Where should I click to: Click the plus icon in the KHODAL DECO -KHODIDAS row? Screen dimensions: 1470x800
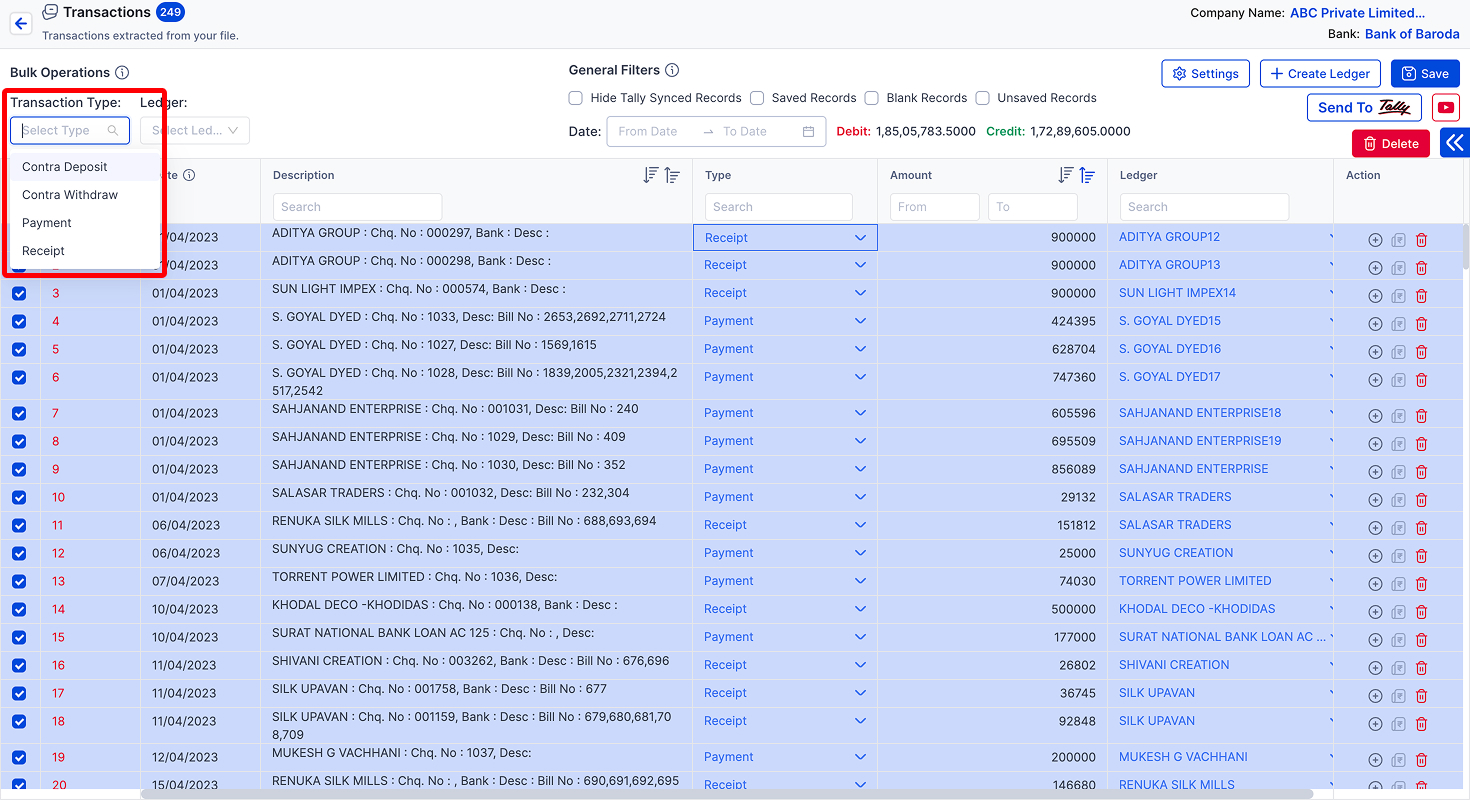coord(1375,612)
